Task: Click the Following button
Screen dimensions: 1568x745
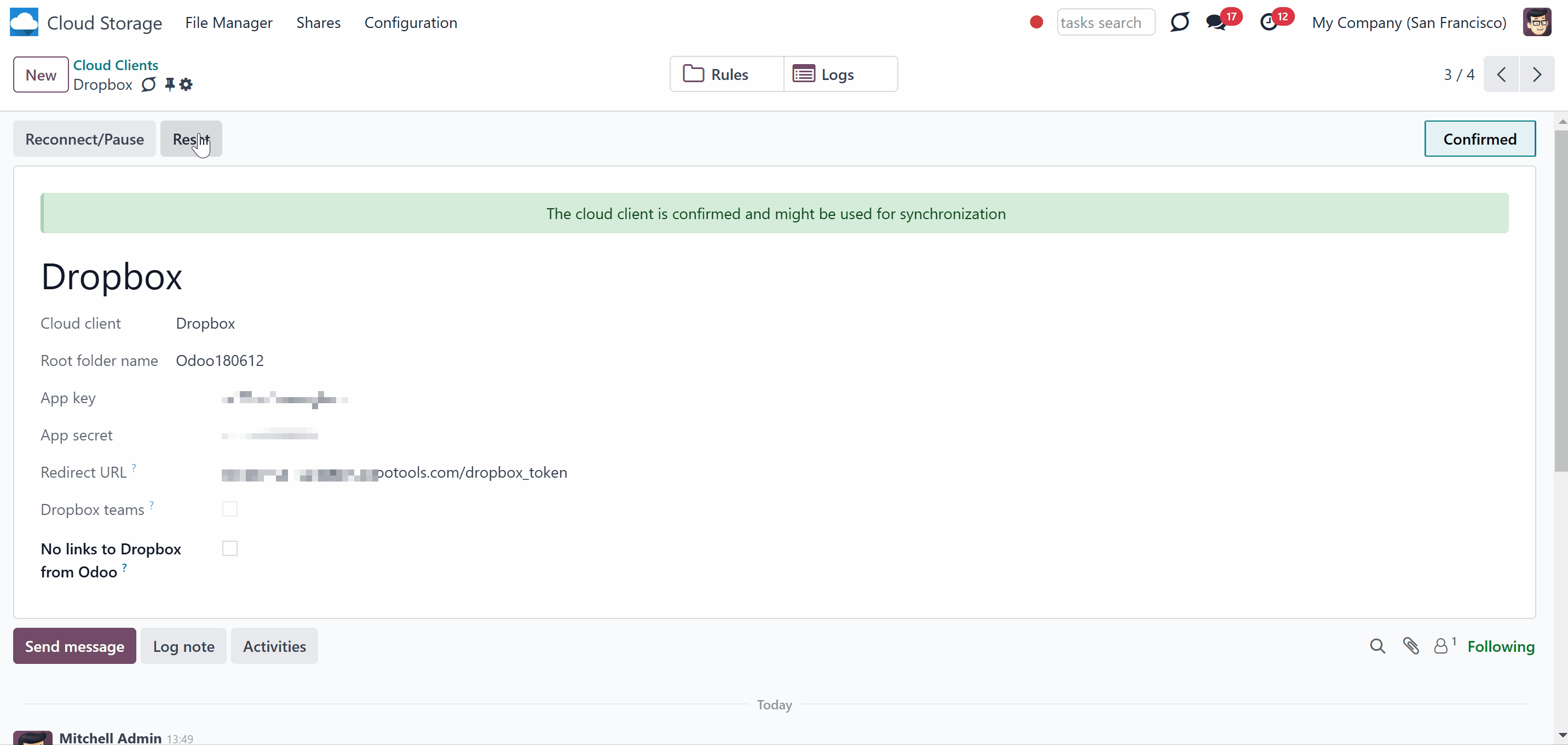Action: [x=1501, y=646]
